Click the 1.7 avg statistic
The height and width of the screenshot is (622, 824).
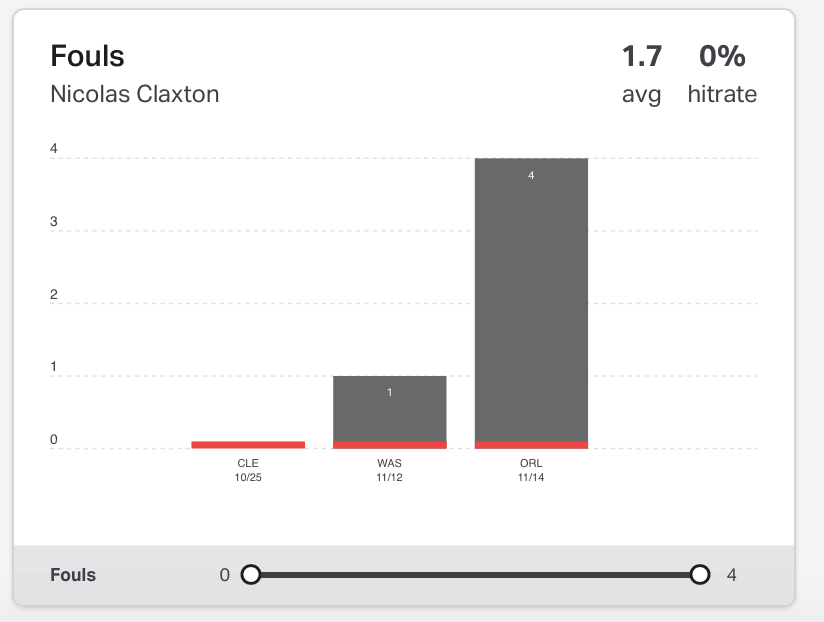tap(642, 74)
